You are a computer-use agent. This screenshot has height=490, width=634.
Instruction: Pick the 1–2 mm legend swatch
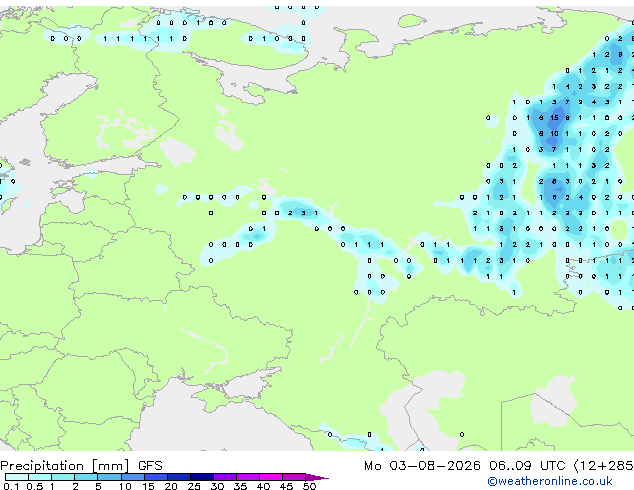(63, 477)
